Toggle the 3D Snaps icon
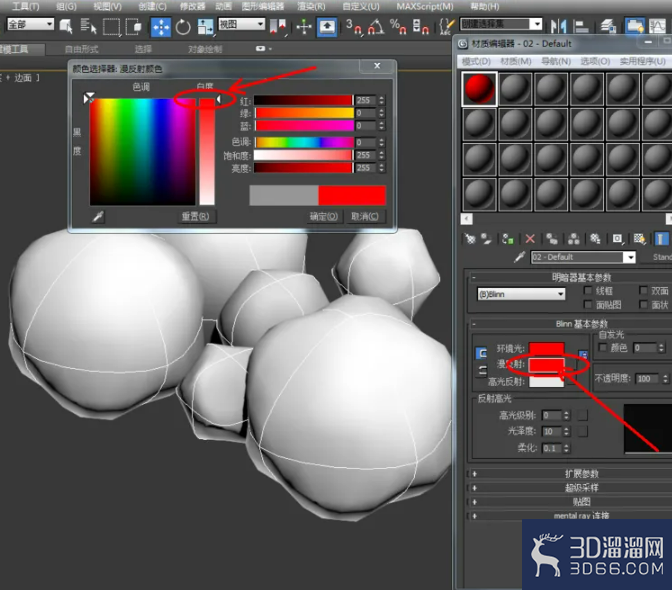The height and width of the screenshot is (590, 672). (x=354, y=27)
